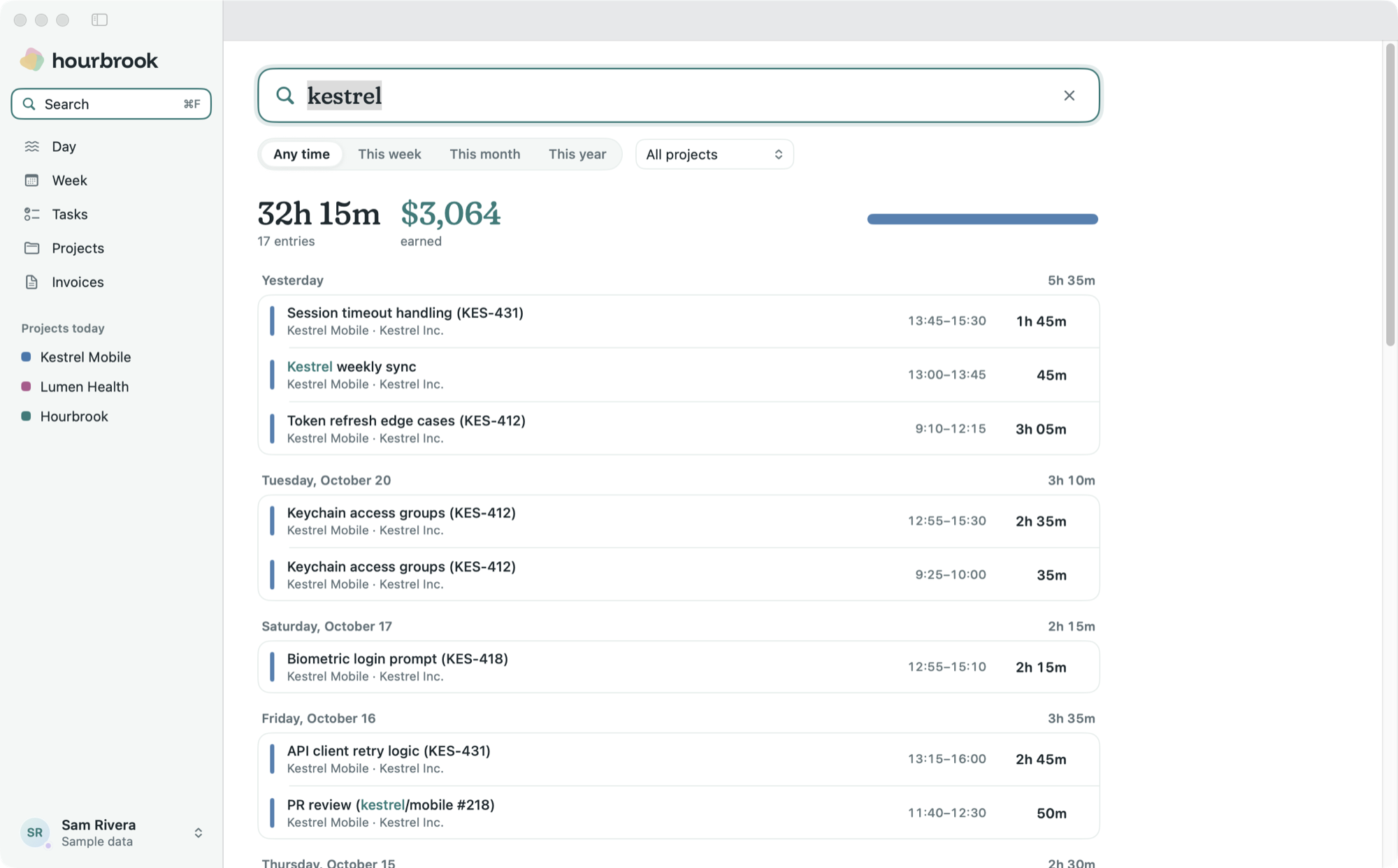Open Biometric login prompt (KES-418) entry
The width and height of the screenshot is (1398, 868).
(678, 667)
